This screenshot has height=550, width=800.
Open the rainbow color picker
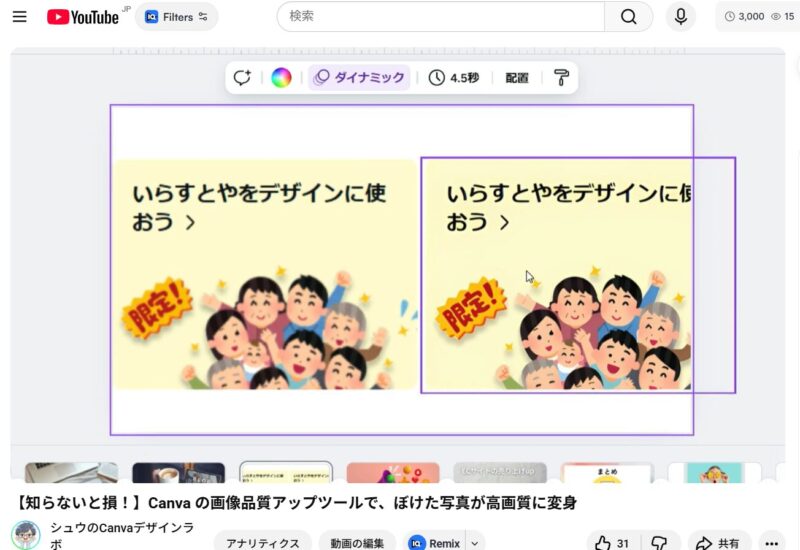[x=281, y=78]
